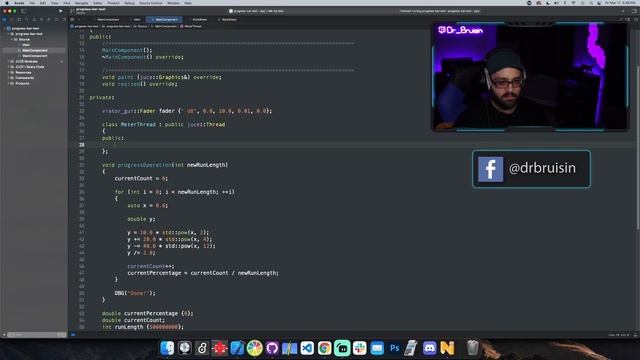Open the scheme selector in the toolbar
This screenshot has height=360, width=640.
pyautogui.click(x=257, y=11)
